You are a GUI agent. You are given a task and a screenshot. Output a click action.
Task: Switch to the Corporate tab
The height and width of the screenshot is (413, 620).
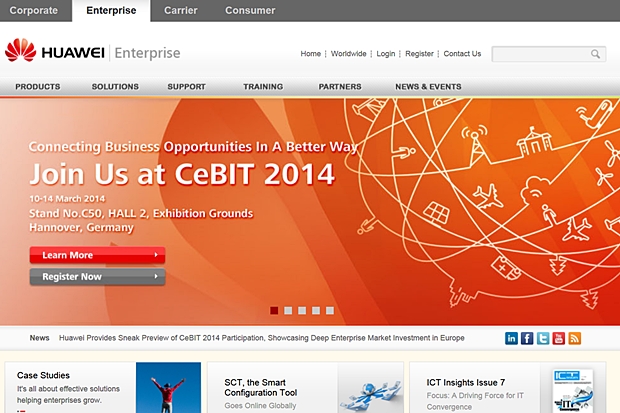coord(34,10)
